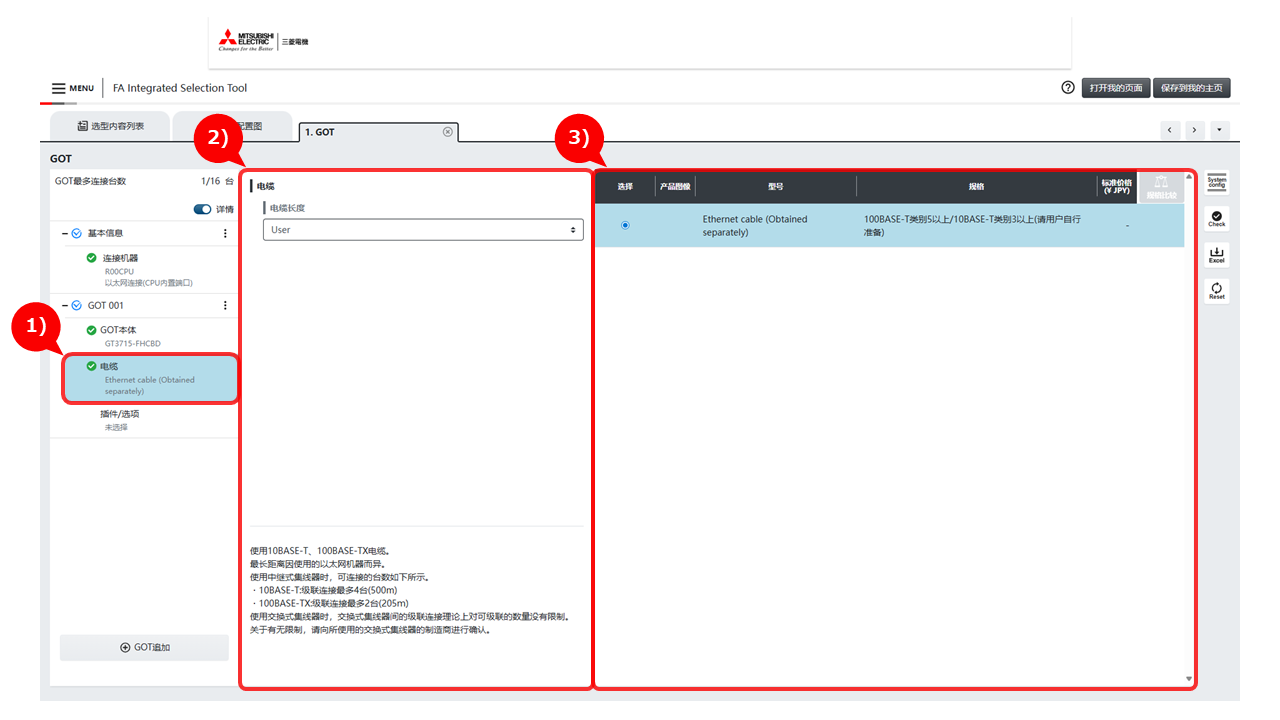This screenshot has width=1280, height=720.
Task: Export selection with the Excel icon
Action: pyautogui.click(x=1216, y=255)
